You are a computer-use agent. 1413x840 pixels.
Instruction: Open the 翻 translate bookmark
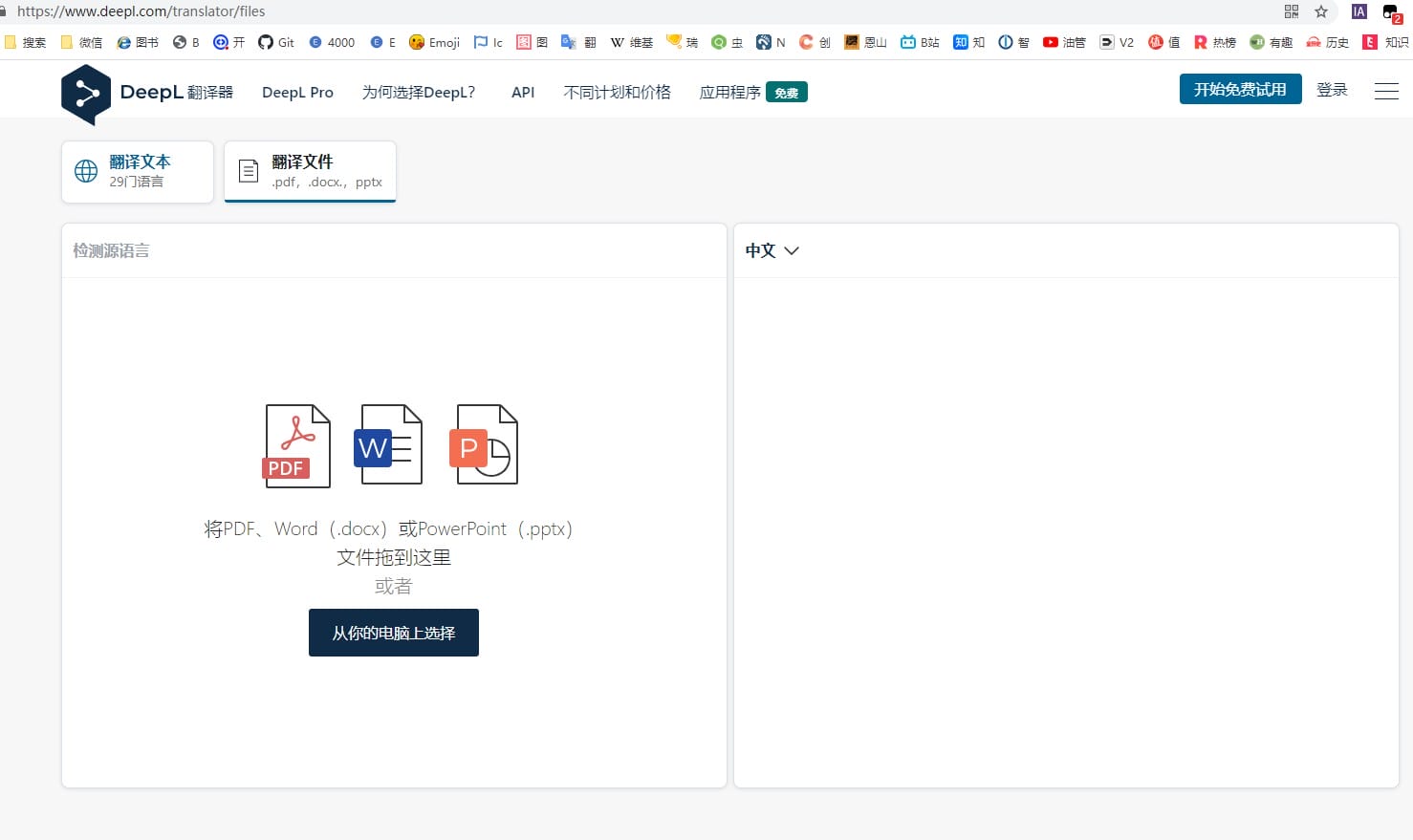tap(578, 42)
